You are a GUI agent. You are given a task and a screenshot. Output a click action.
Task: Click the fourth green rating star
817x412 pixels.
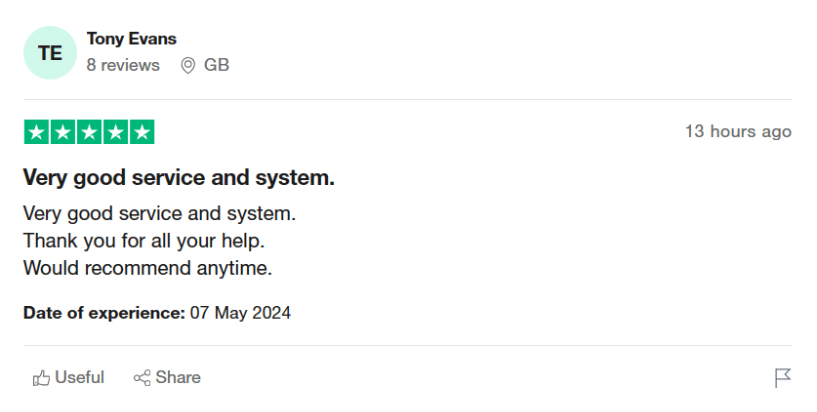[115, 132]
